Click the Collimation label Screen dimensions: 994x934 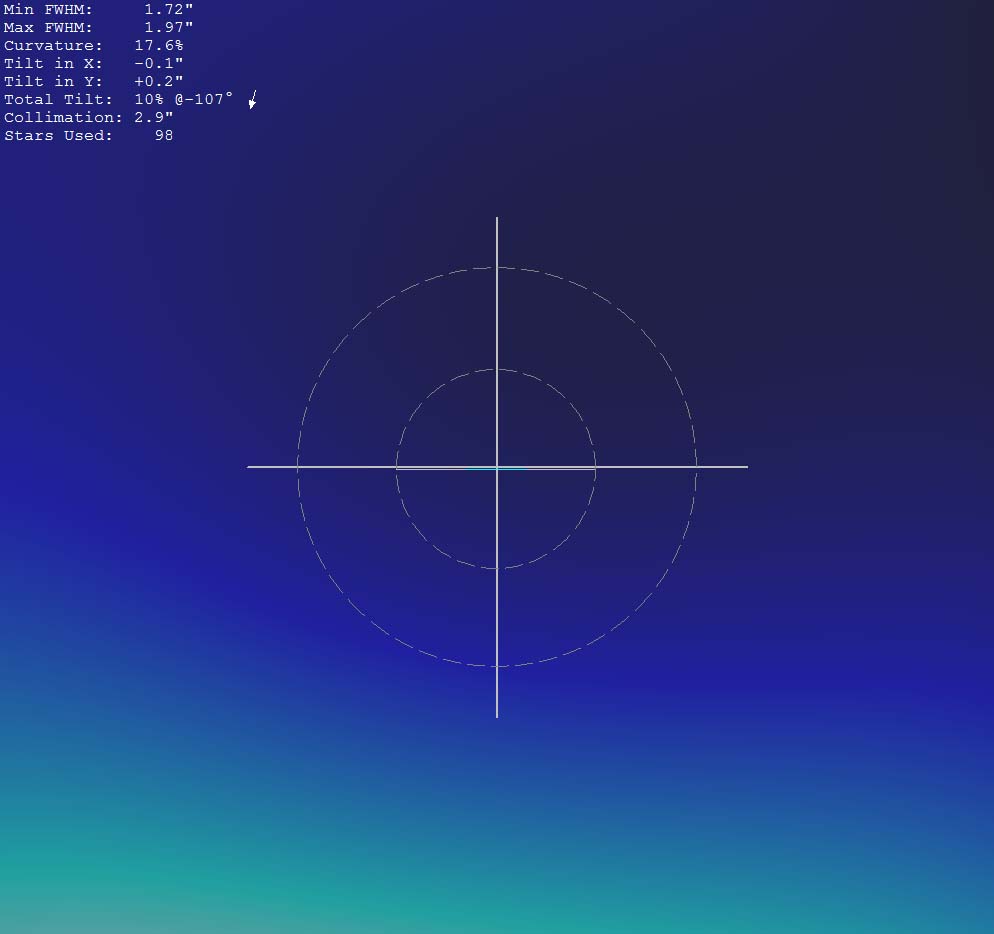(x=63, y=117)
